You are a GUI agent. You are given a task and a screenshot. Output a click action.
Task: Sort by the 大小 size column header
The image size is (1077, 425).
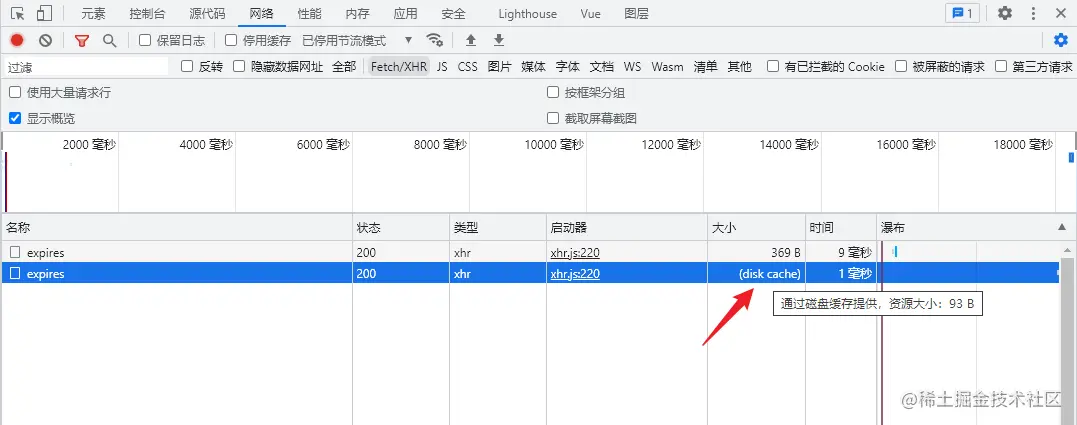point(757,227)
